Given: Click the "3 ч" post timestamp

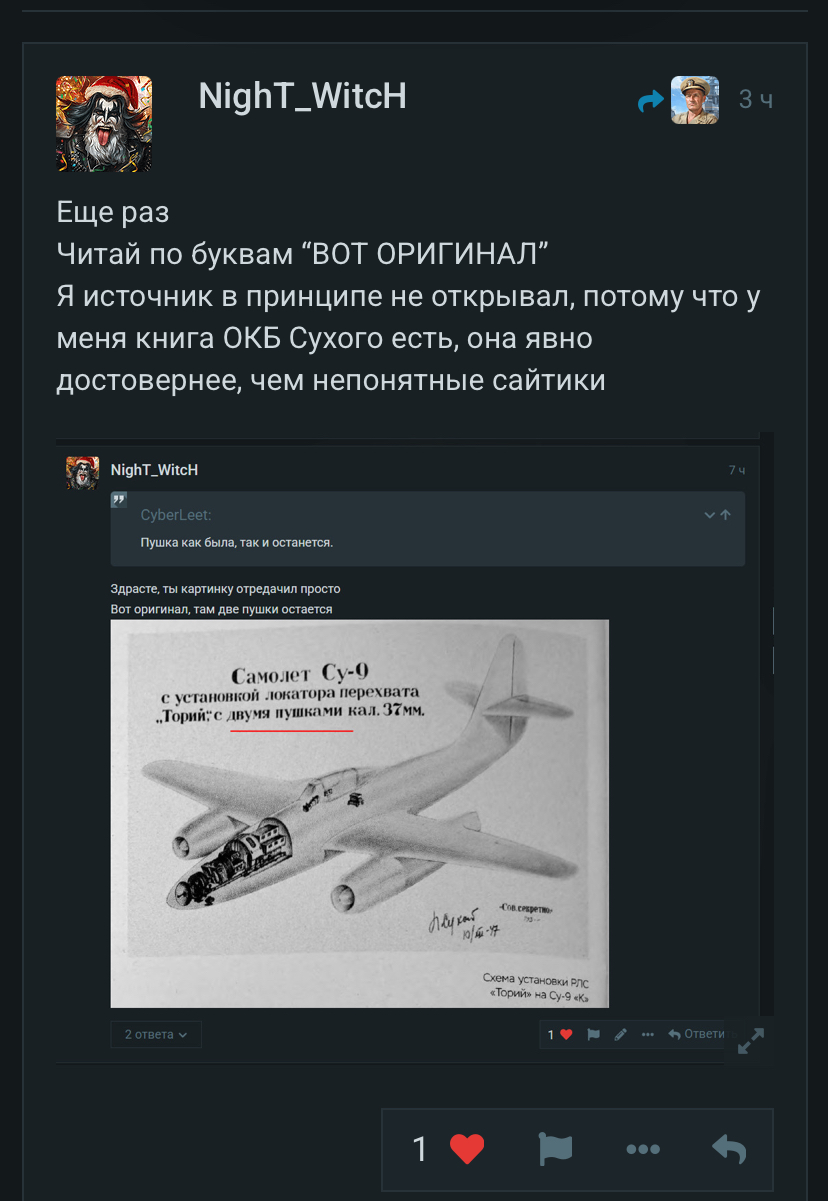Looking at the screenshot, I should pos(755,99).
